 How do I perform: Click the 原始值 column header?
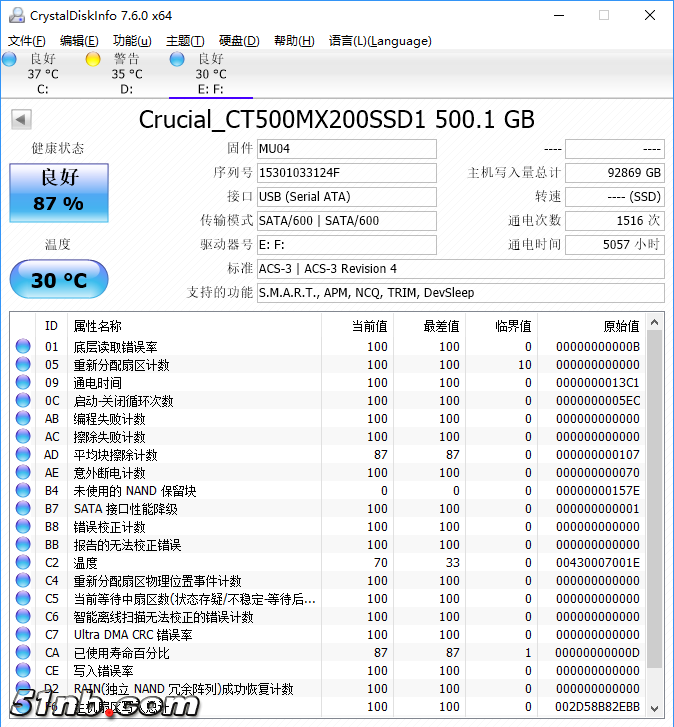(x=598, y=326)
